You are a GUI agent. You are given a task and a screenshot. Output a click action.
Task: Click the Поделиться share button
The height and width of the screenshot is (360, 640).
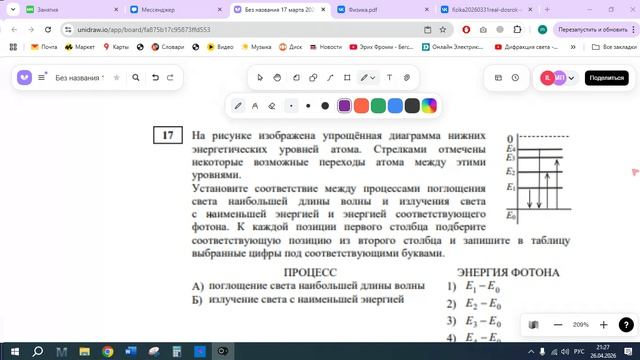pos(607,78)
